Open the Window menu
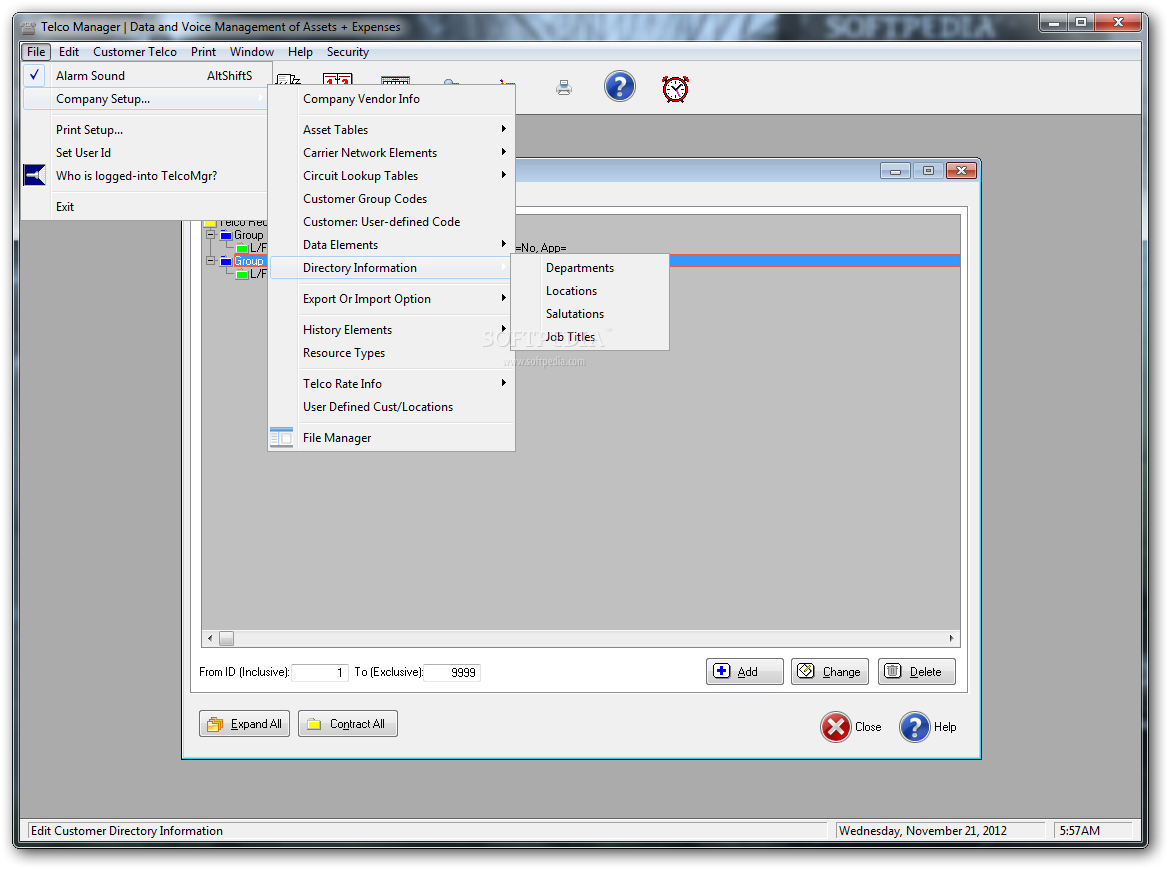 pos(251,51)
